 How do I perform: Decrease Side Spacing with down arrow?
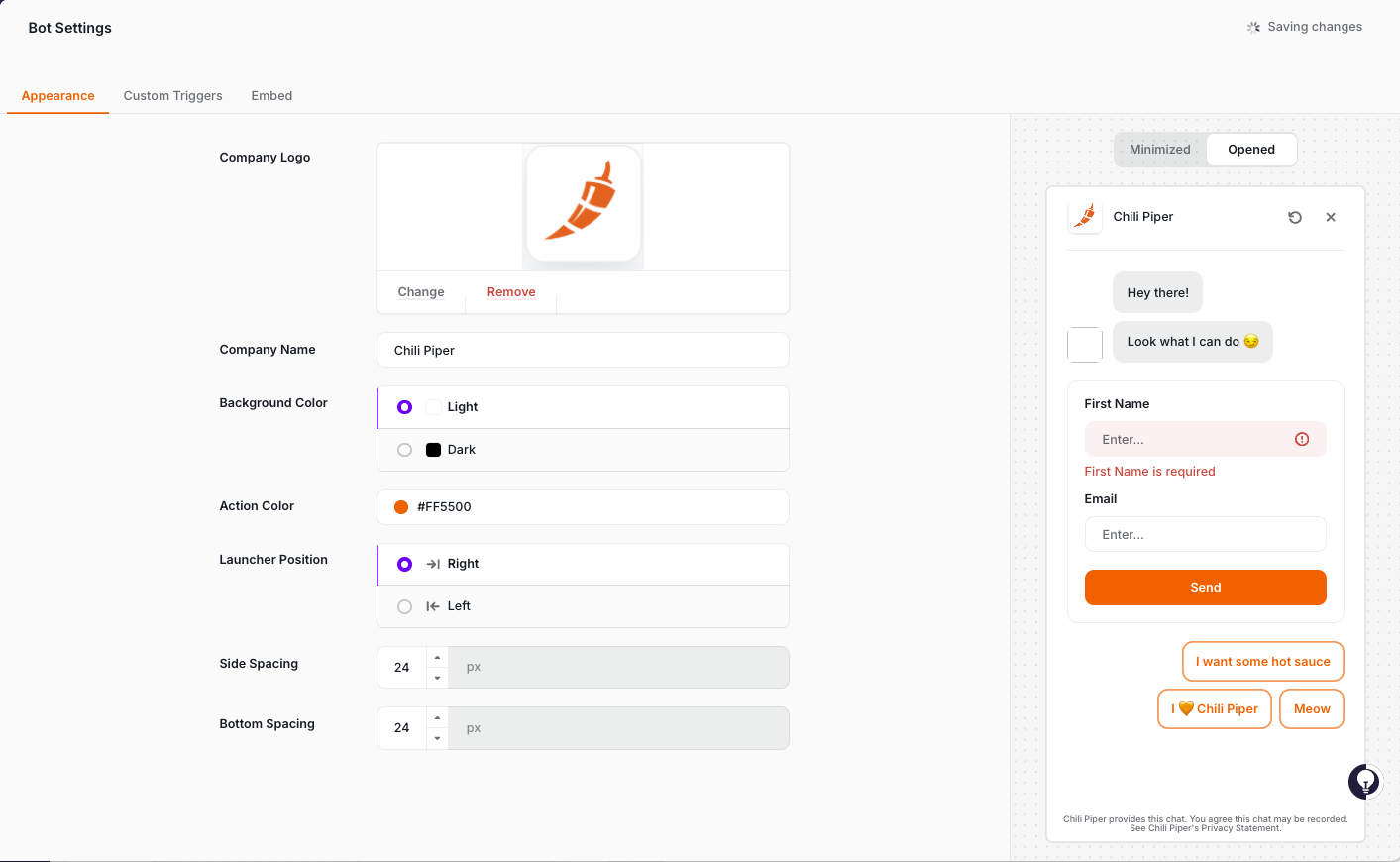point(437,678)
